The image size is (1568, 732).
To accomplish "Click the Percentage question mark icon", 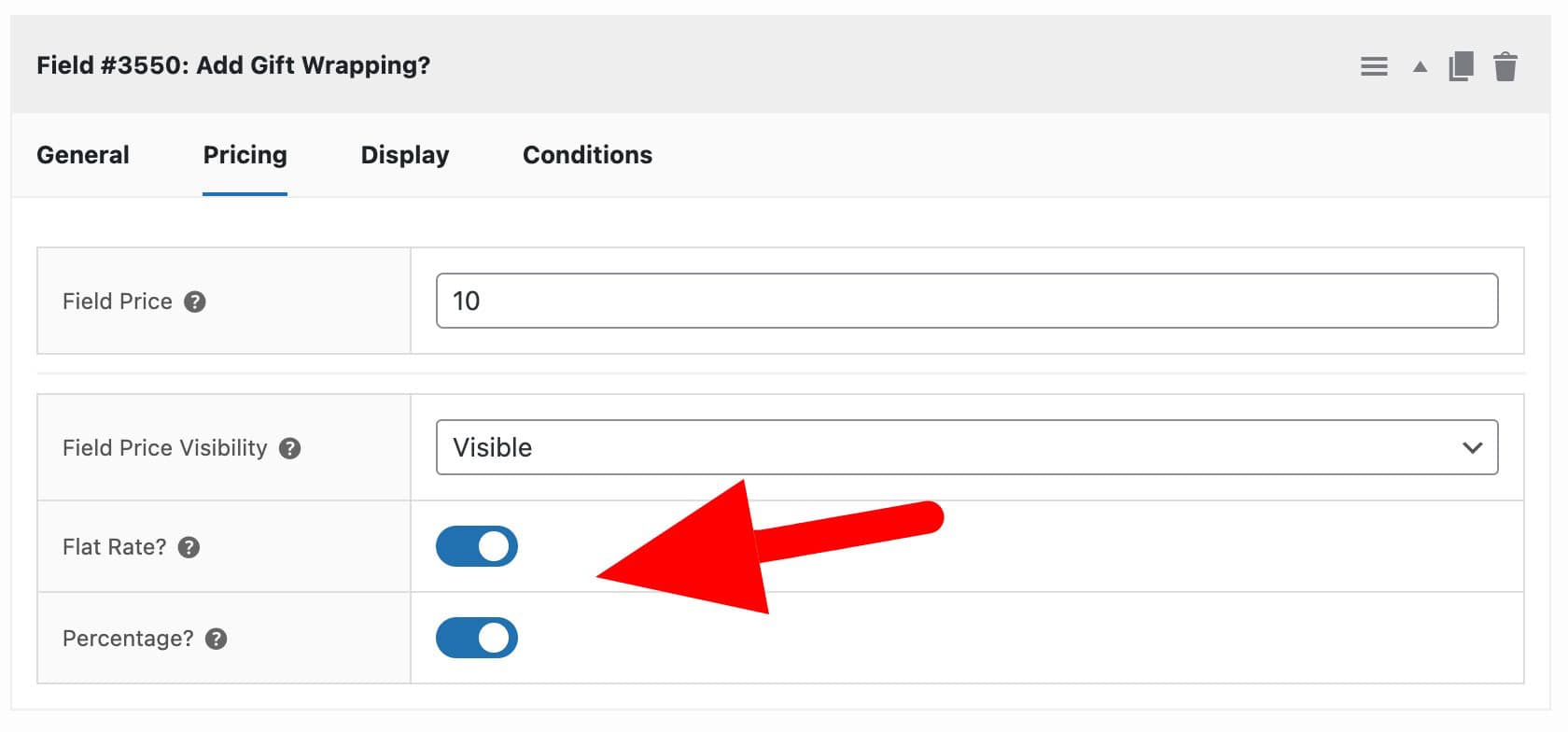I will click(x=216, y=640).
